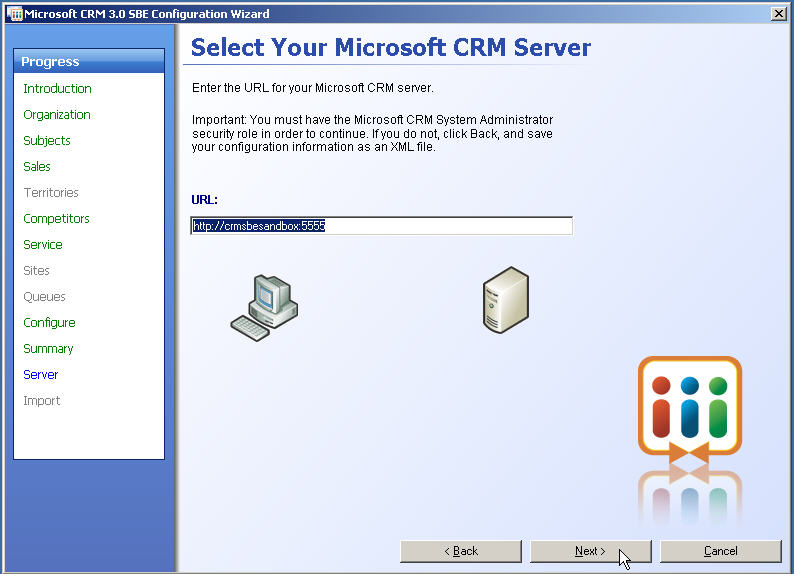This screenshot has width=794, height=574.
Task: Click the Microsoft CRM logo icon
Action: click(x=690, y=410)
